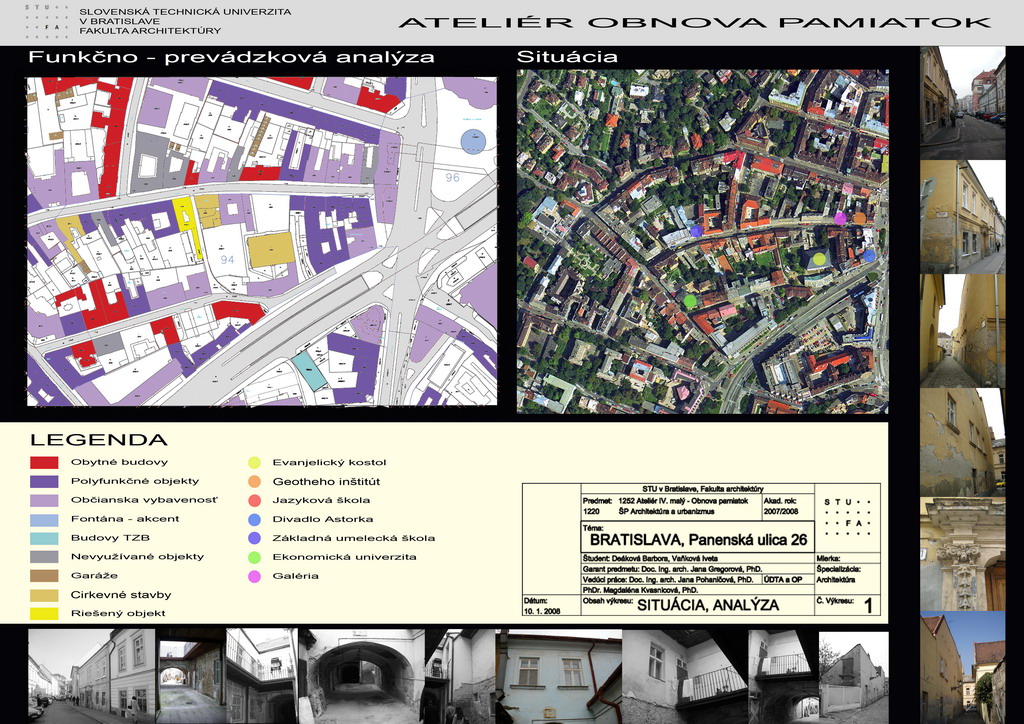Image resolution: width=1024 pixels, height=724 pixels.
Task: Click the Slovenská technická univerzita header text
Action: pyautogui.click(x=185, y=21)
